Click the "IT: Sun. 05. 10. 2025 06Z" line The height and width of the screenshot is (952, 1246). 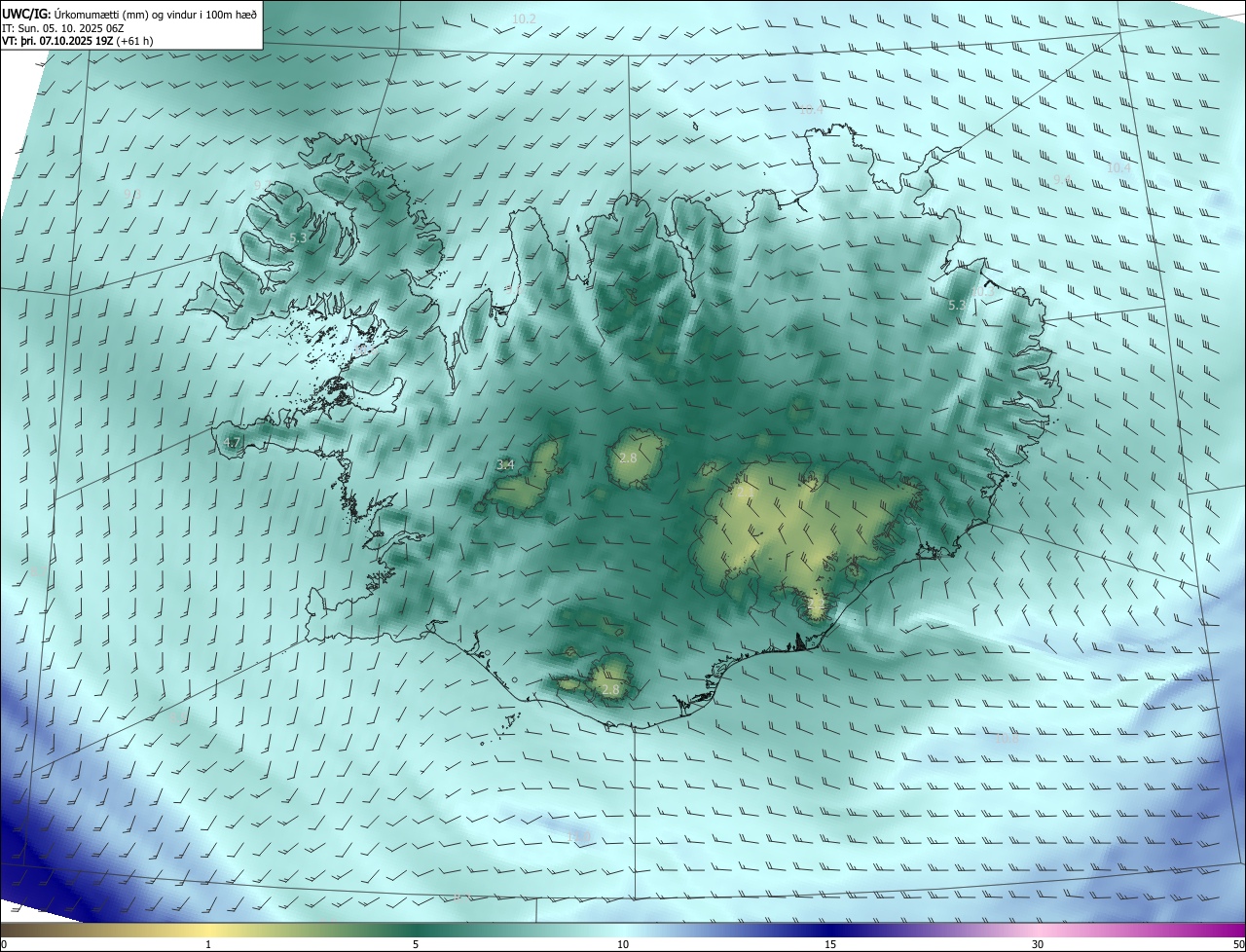click(x=64, y=27)
